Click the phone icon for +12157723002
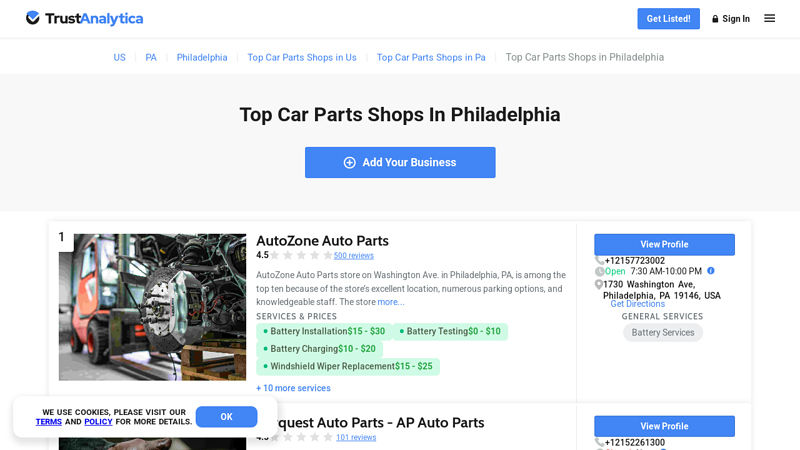Screen dimensions: 800x450 coord(599,261)
